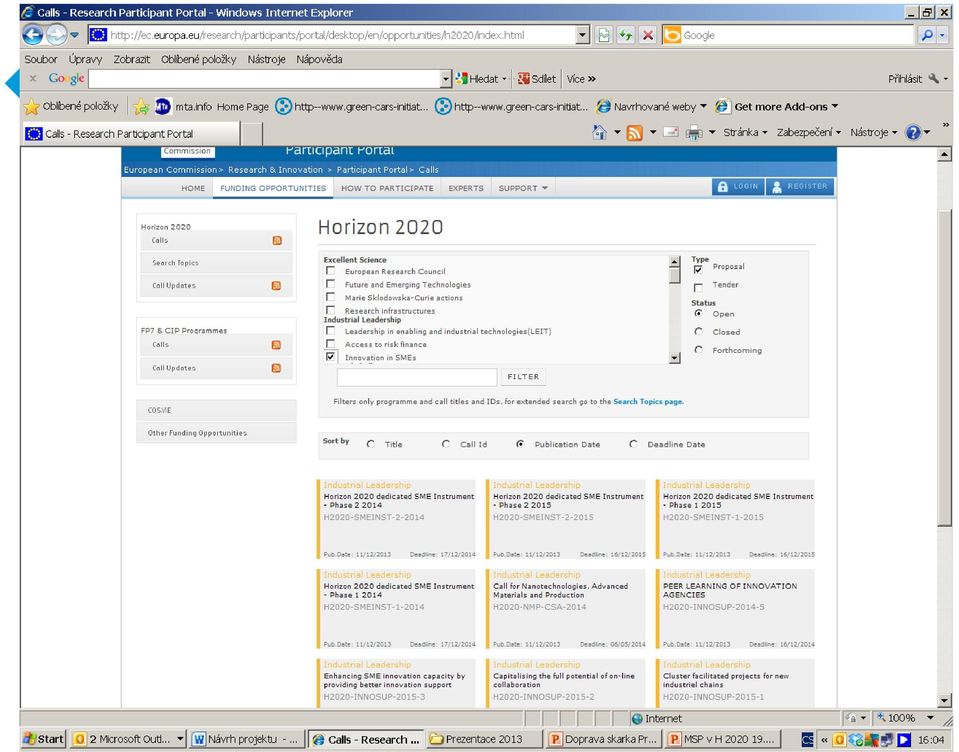
Task: Open the browser Home icon
Action: [x=599, y=132]
